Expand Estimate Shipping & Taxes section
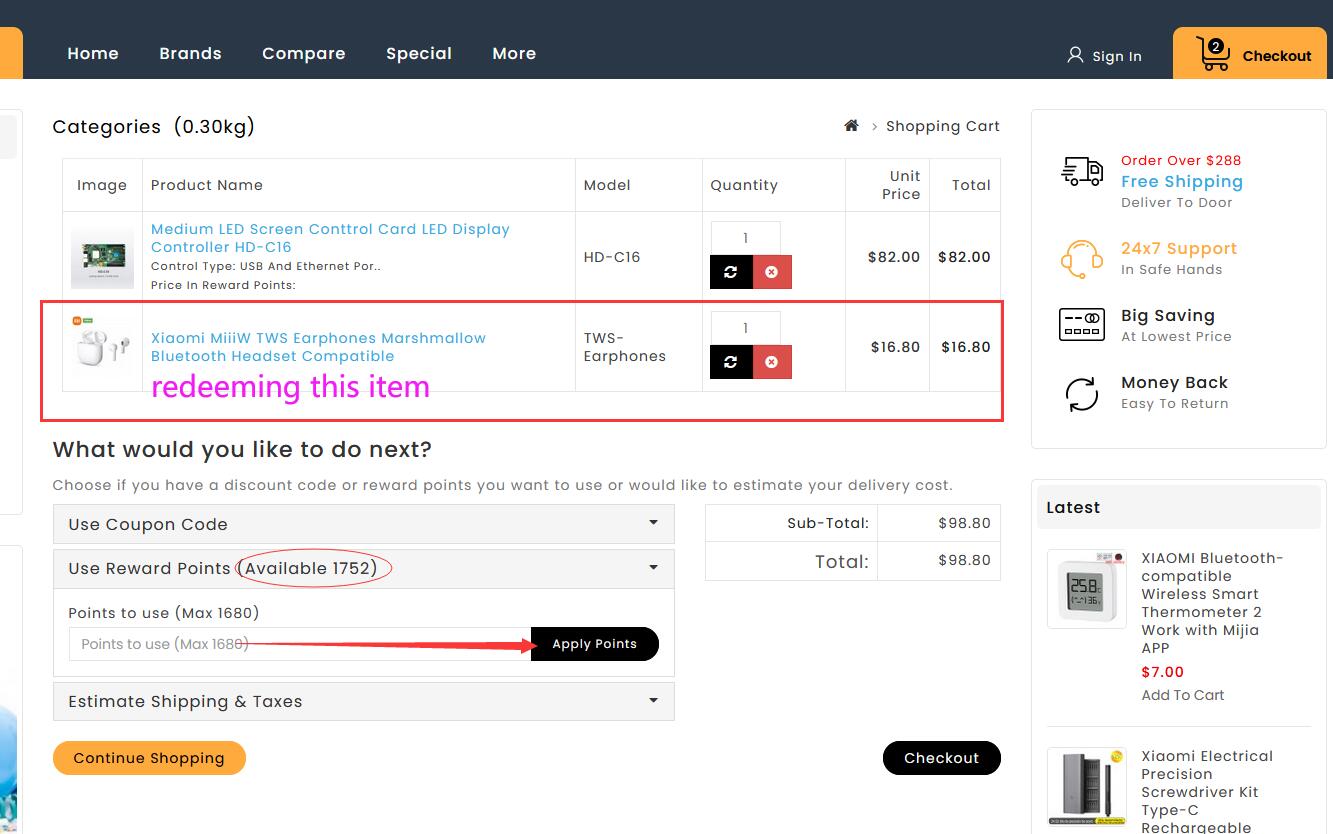 (364, 701)
